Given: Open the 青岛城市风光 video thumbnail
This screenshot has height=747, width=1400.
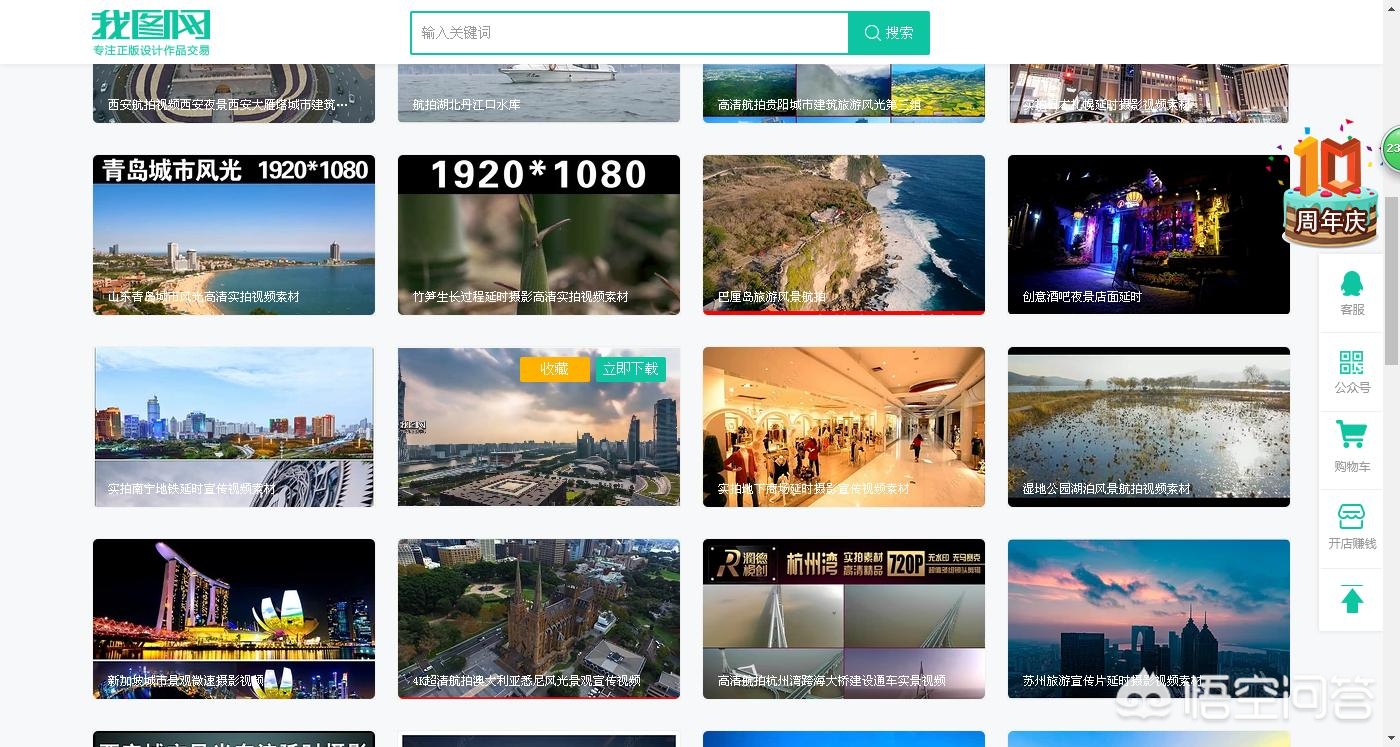Looking at the screenshot, I should pos(234,235).
